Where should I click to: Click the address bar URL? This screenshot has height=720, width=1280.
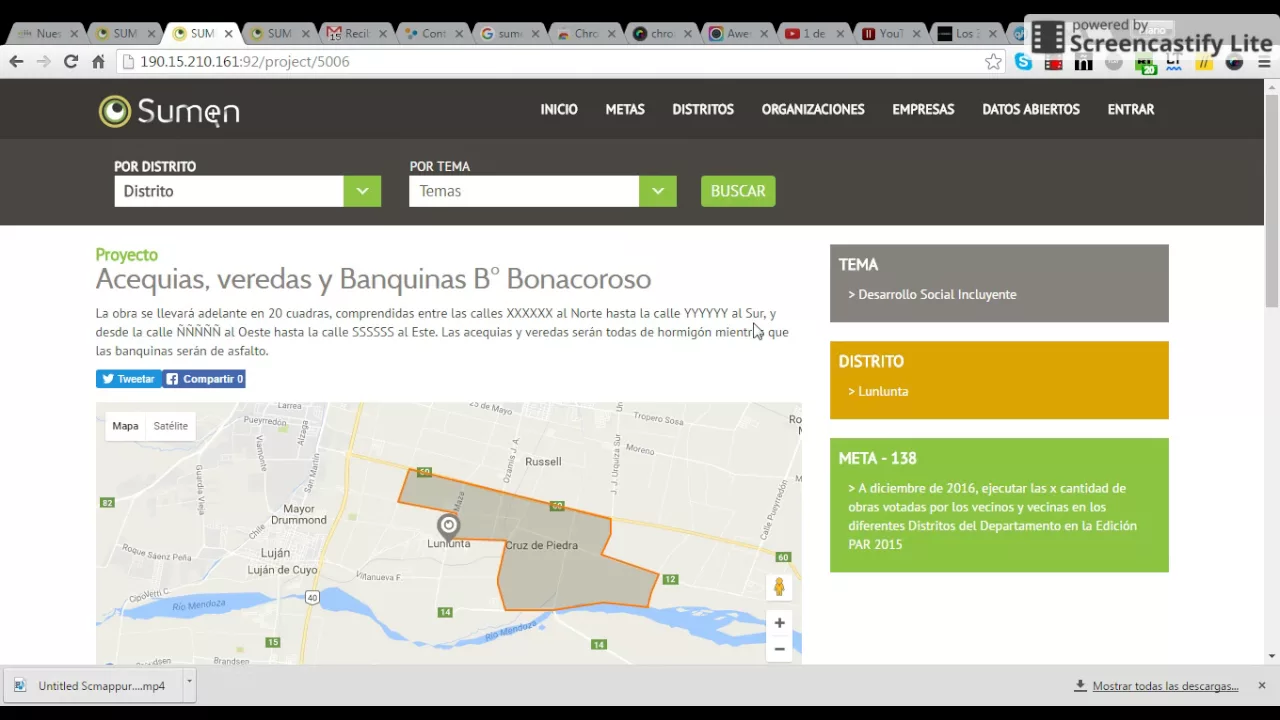245,62
